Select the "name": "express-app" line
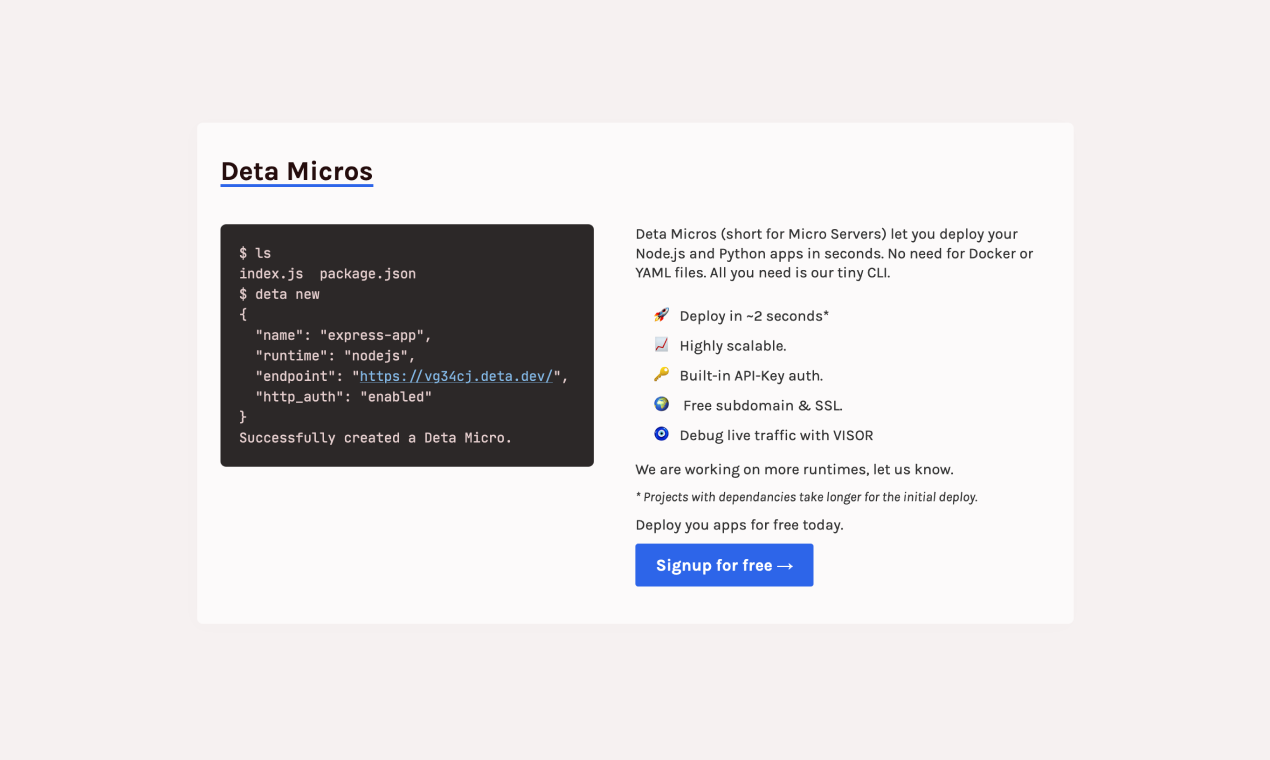Viewport: 1270px width, 760px height. (343, 335)
